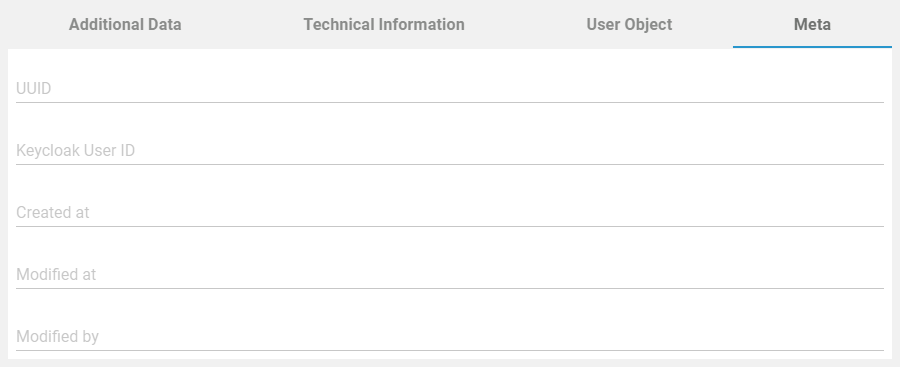Click the blue indicator under Meta tab

coord(812,47)
